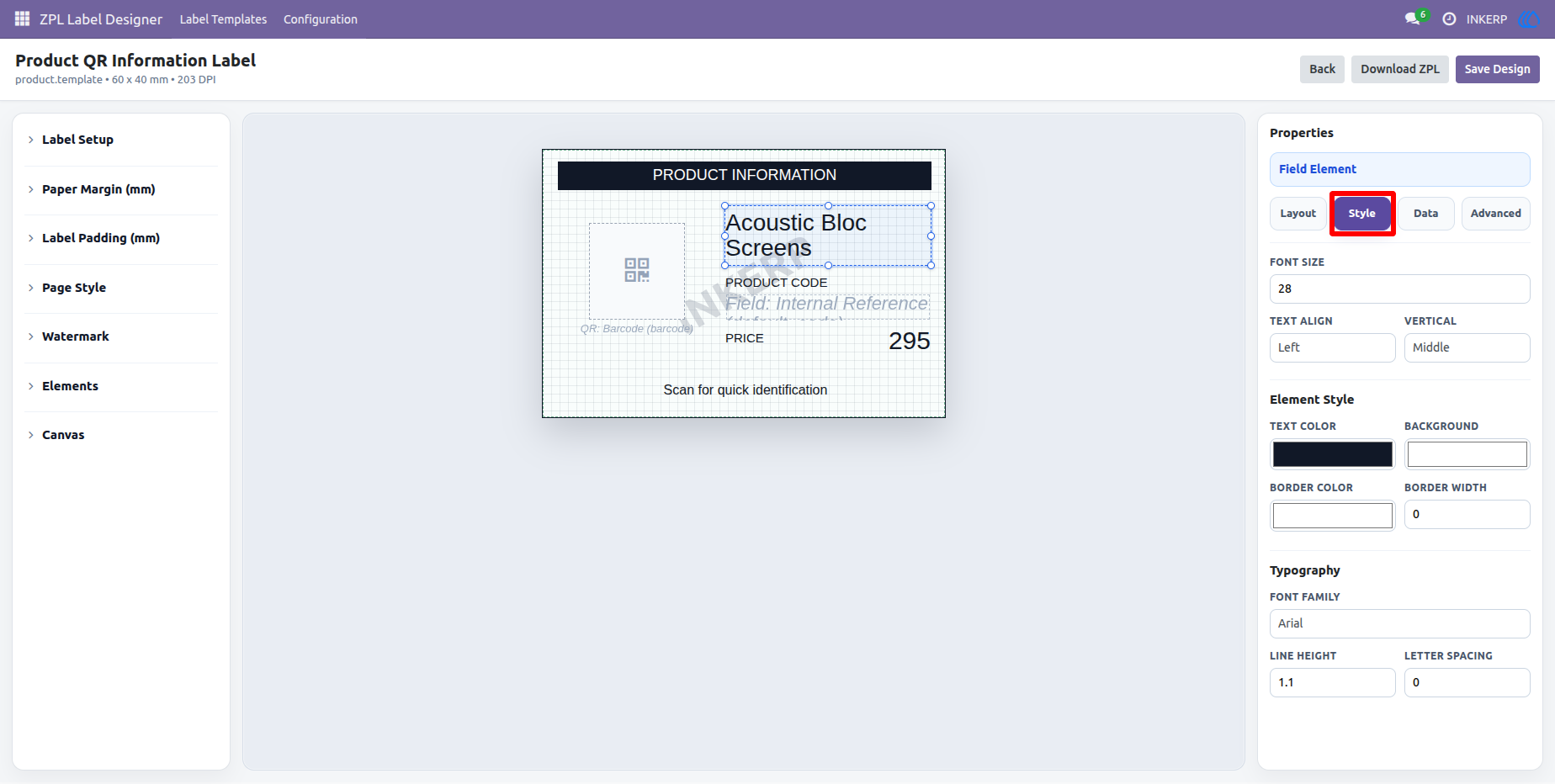The height and width of the screenshot is (784, 1555).
Task: Switch to the Data tab
Action: point(1425,214)
